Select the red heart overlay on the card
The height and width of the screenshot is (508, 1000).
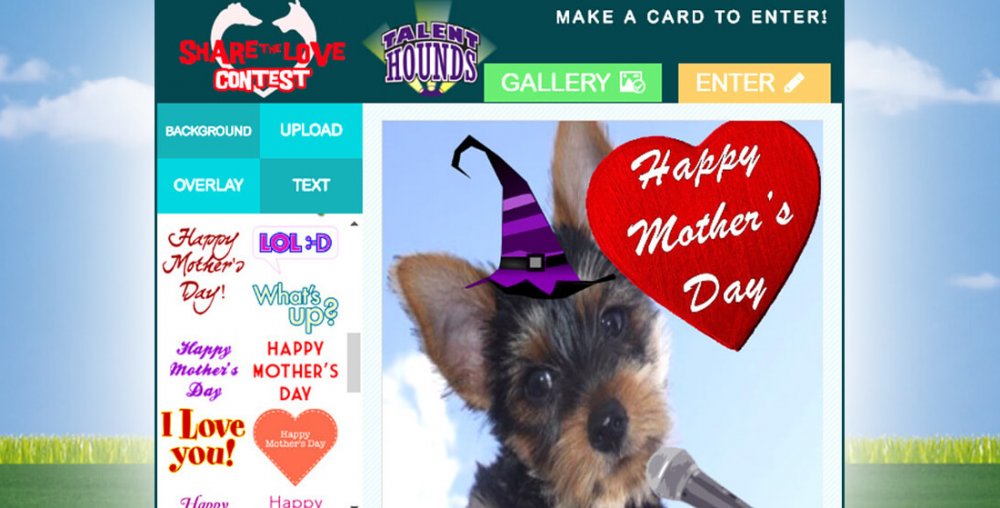click(x=704, y=233)
